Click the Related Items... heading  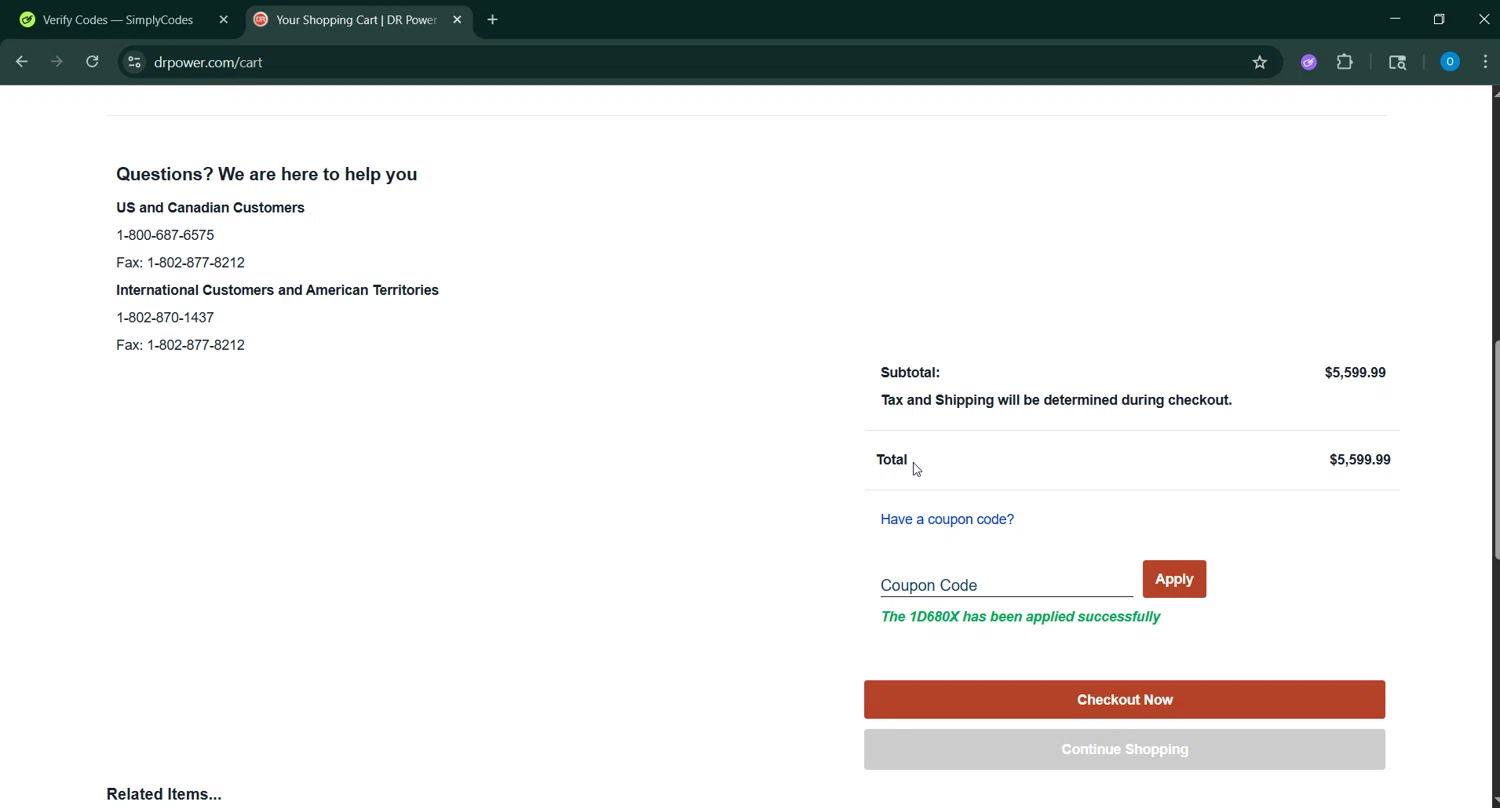point(164,794)
